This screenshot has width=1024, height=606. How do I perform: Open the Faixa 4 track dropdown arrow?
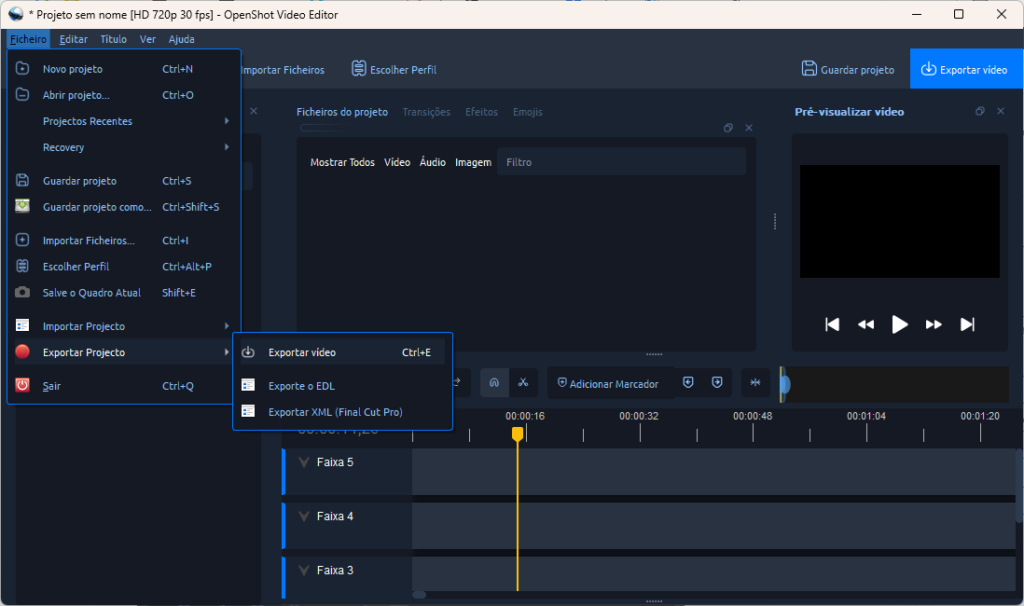[x=304, y=516]
